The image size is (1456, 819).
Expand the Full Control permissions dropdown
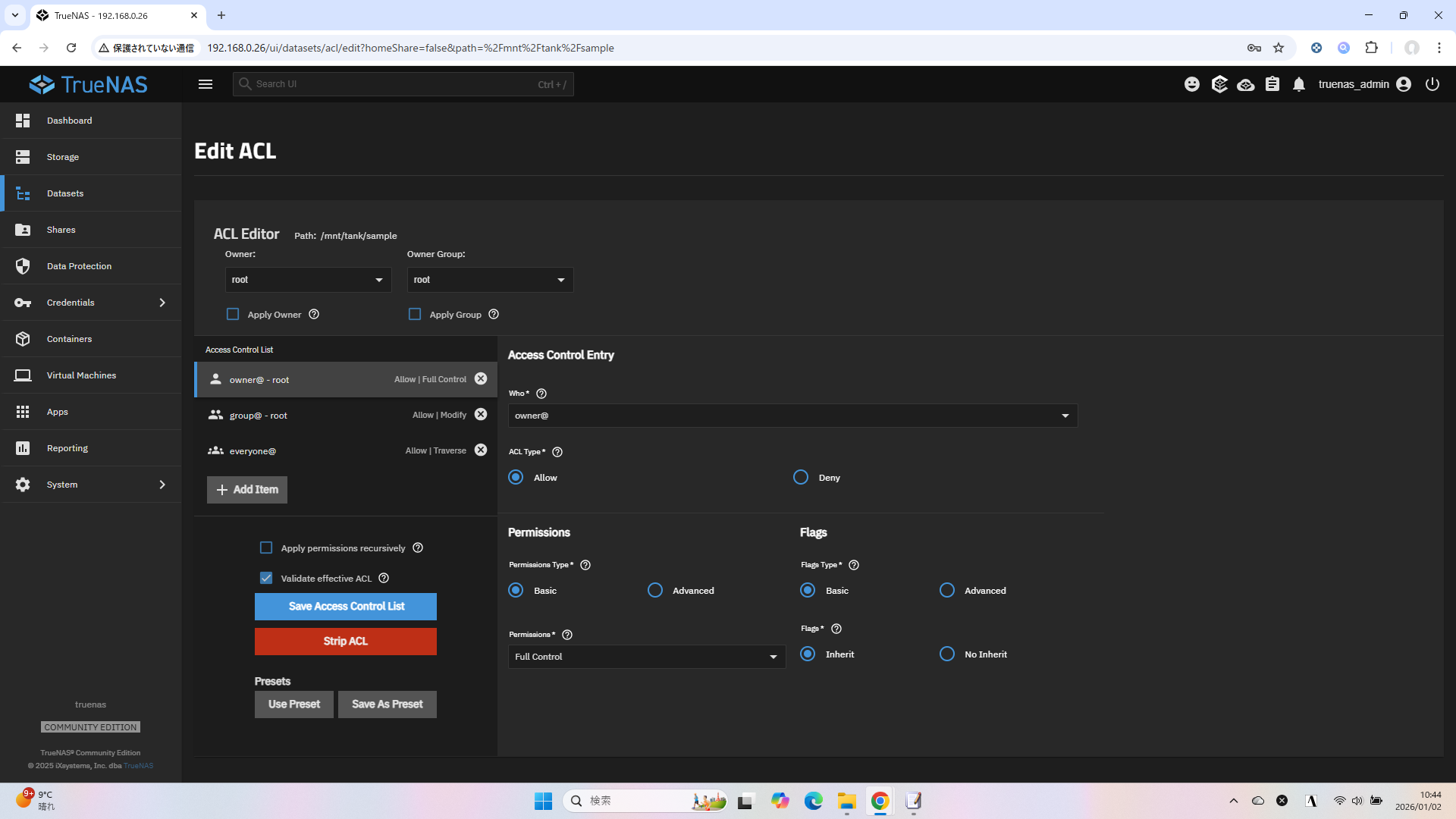(646, 657)
